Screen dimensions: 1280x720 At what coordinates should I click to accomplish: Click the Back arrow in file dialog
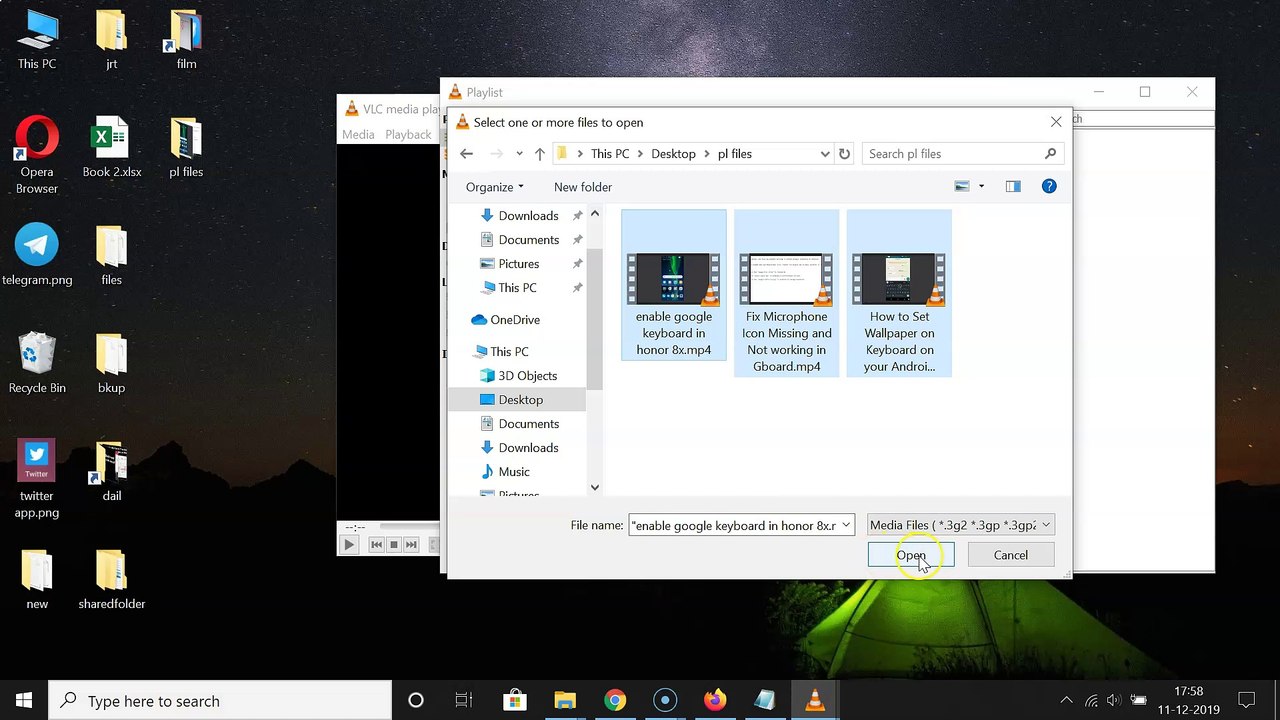(x=466, y=154)
